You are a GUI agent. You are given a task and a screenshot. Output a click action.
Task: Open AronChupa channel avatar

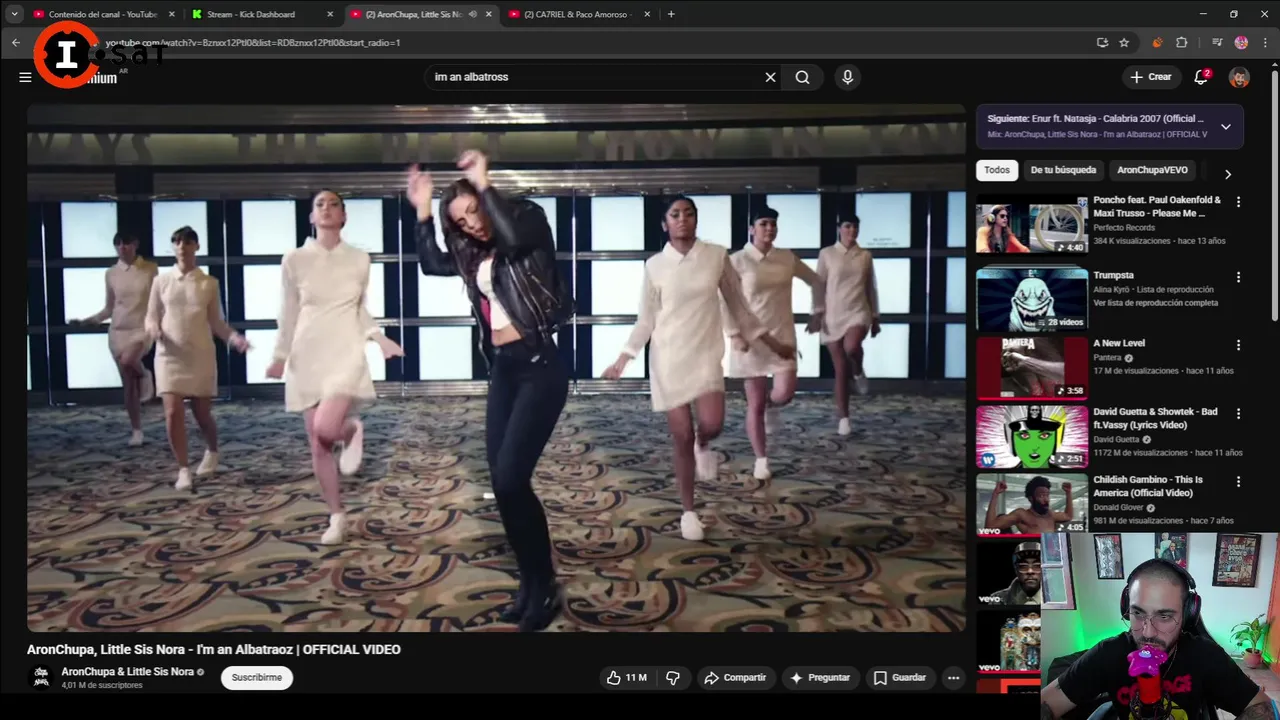(x=41, y=677)
